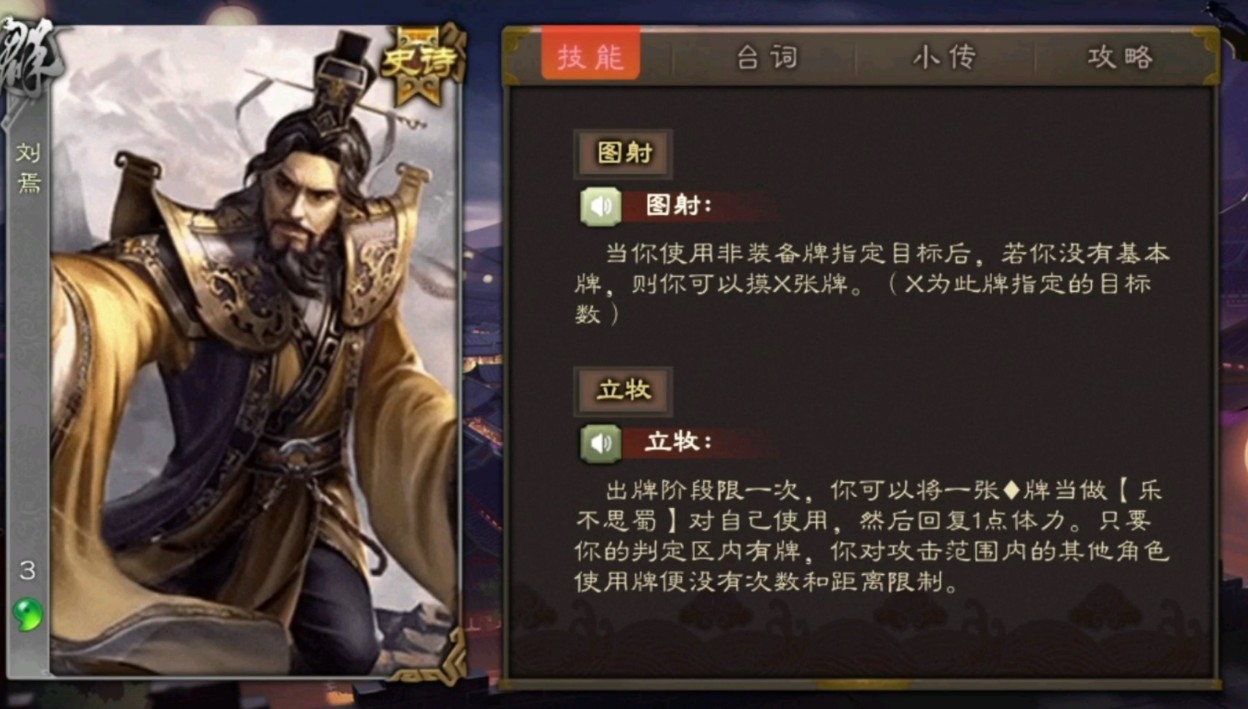Tap the 立牧 skill description text
Image resolution: width=1248 pixels, height=709 pixels.
point(870,536)
